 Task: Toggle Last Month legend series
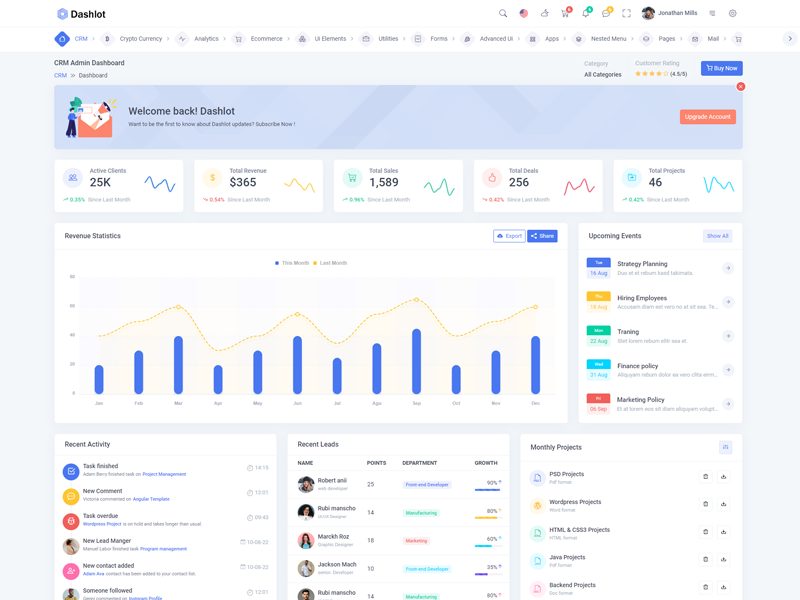331,263
